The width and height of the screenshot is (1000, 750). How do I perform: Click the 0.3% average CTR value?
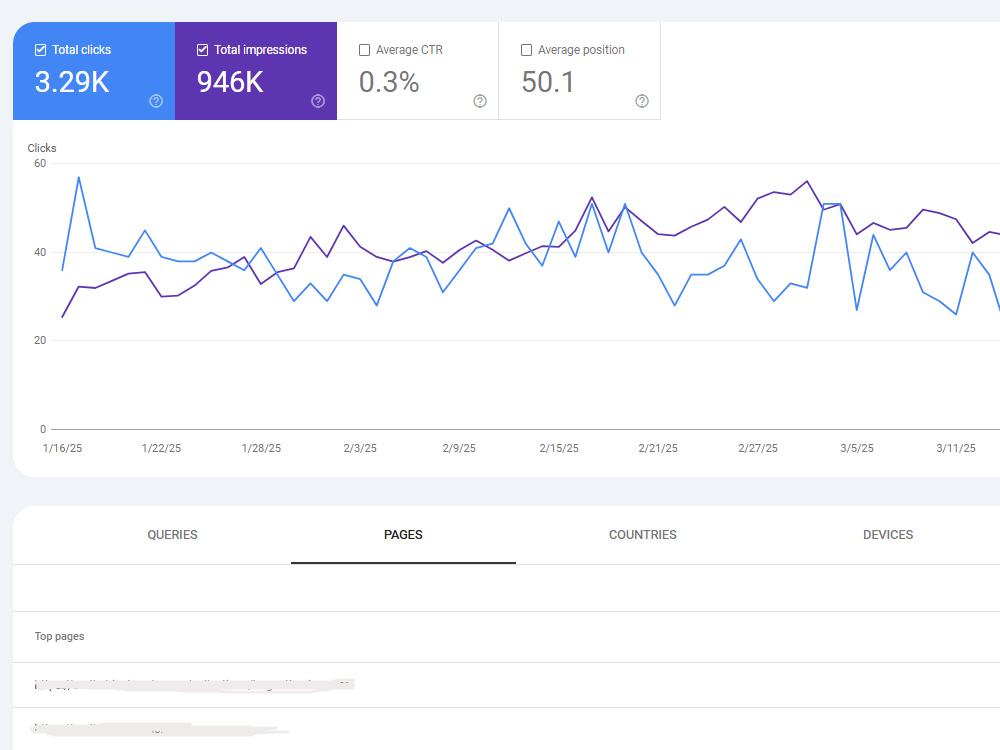tap(389, 82)
